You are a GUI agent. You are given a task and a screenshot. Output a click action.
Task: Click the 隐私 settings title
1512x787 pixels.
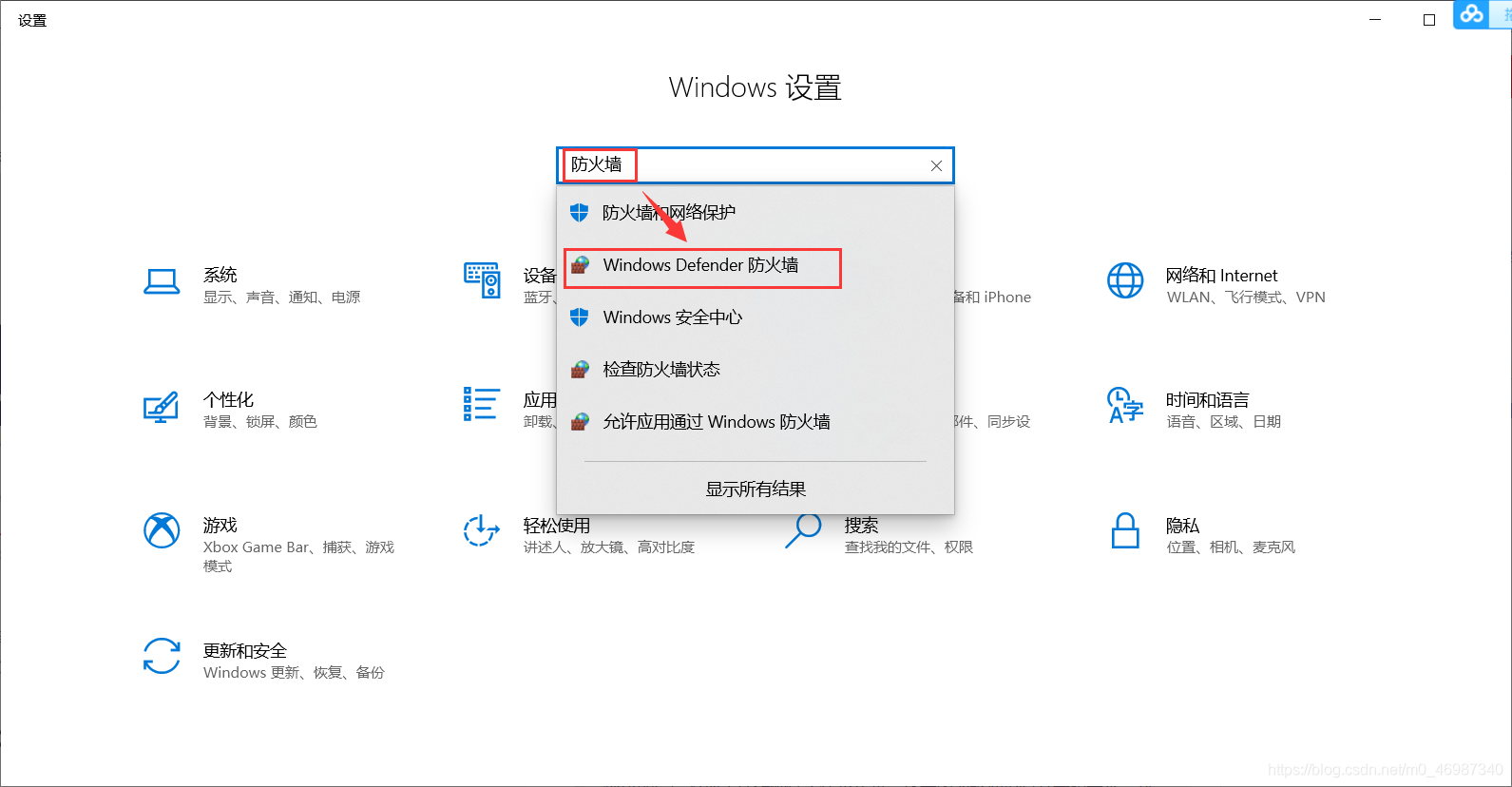1182,525
